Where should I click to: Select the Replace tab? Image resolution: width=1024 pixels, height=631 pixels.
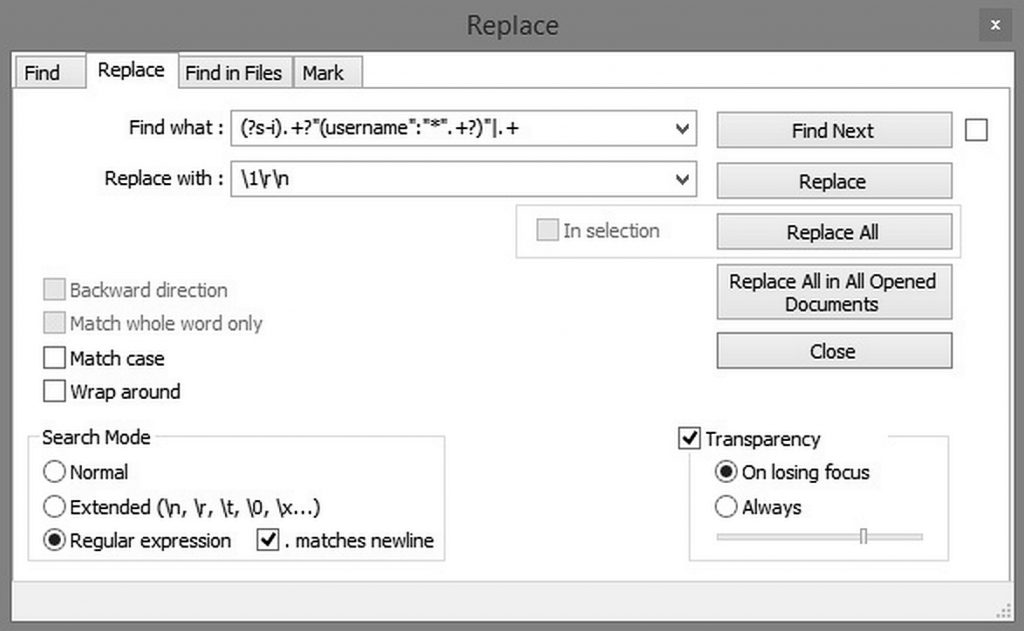[x=131, y=70]
